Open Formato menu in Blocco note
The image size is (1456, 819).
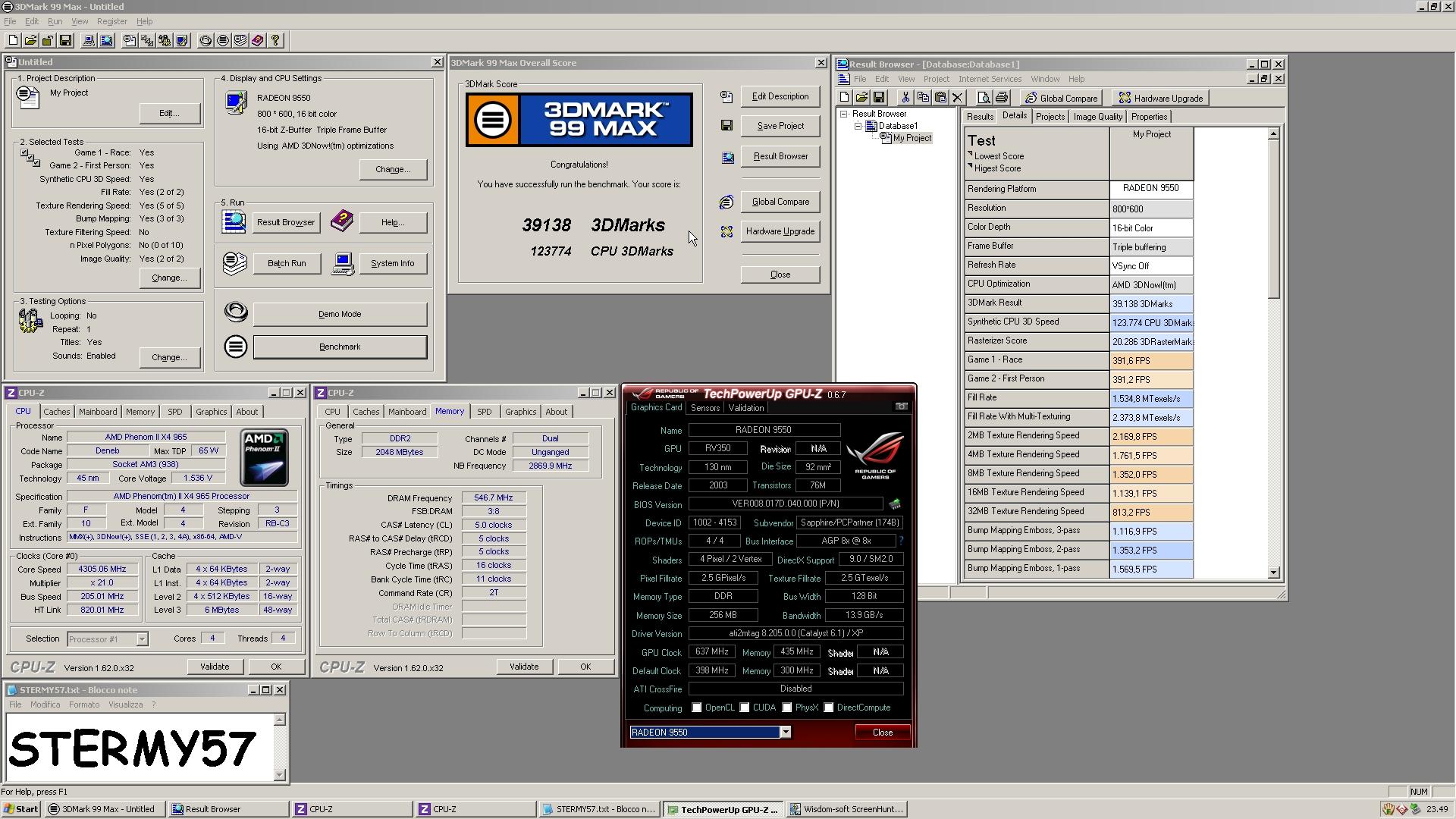point(84,704)
